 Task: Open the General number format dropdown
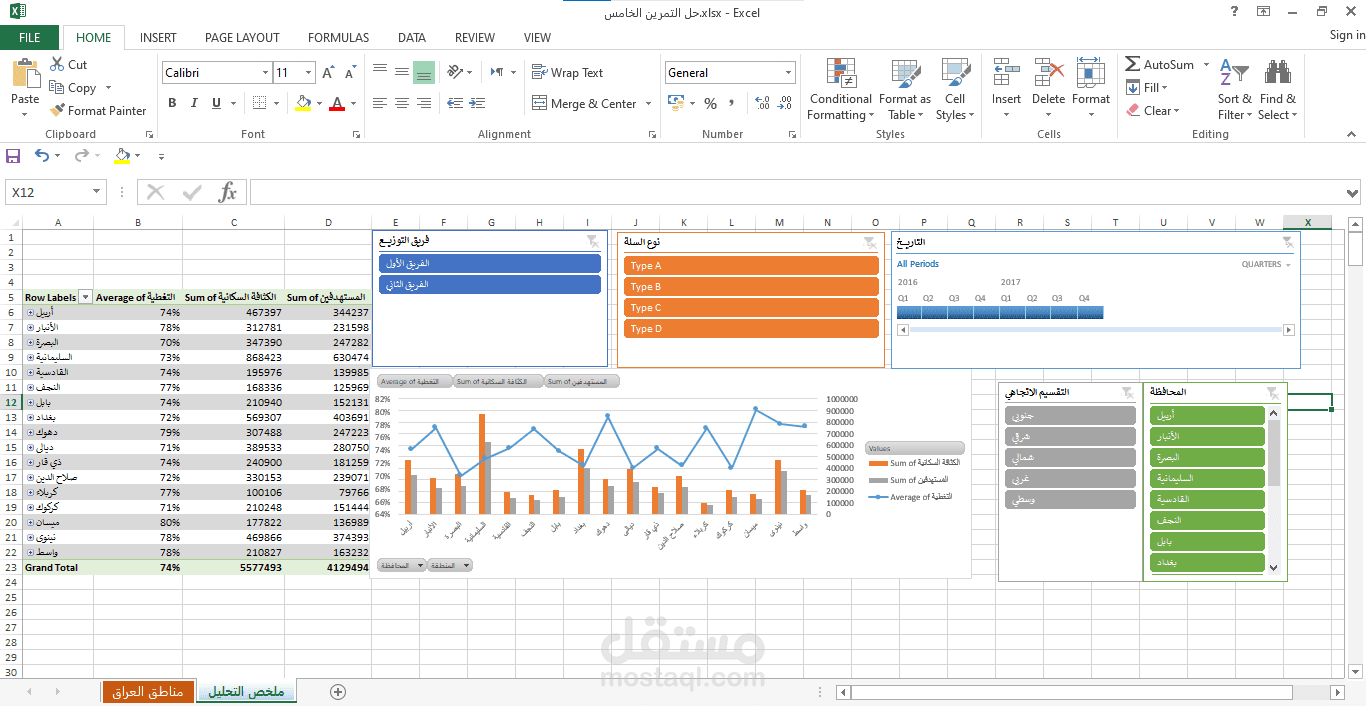[x=789, y=72]
